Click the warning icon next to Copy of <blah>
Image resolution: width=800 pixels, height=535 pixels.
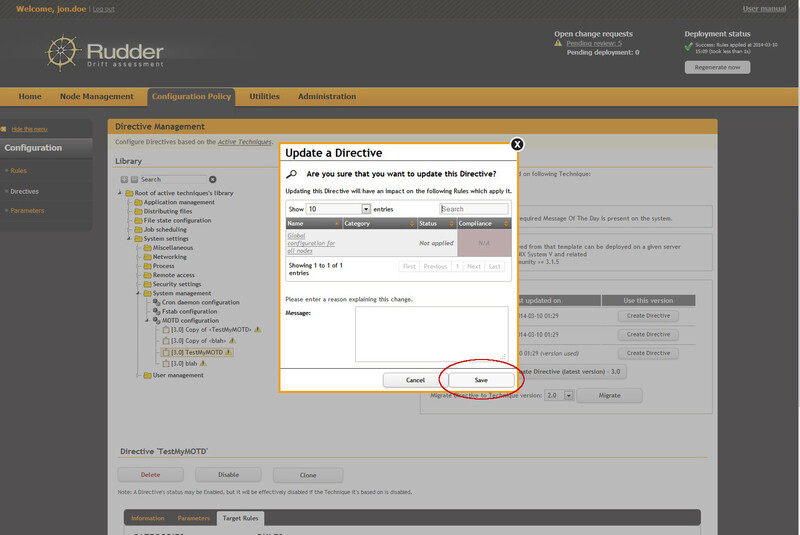pyautogui.click(x=233, y=341)
